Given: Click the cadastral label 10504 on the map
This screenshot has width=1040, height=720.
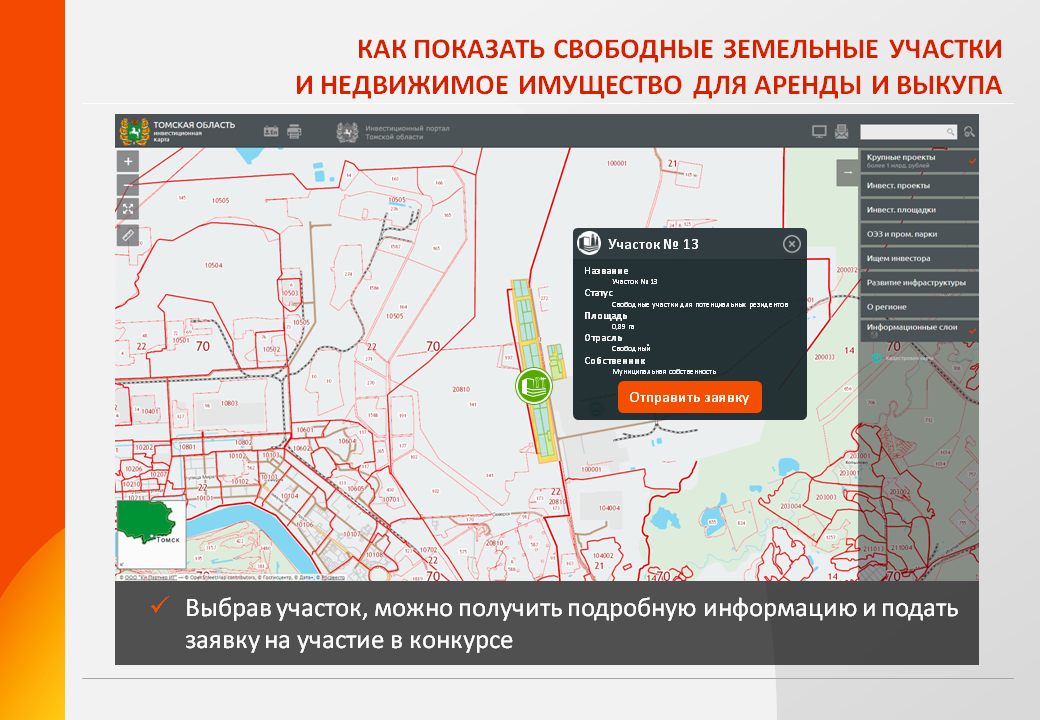Looking at the screenshot, I should point(214,265).
